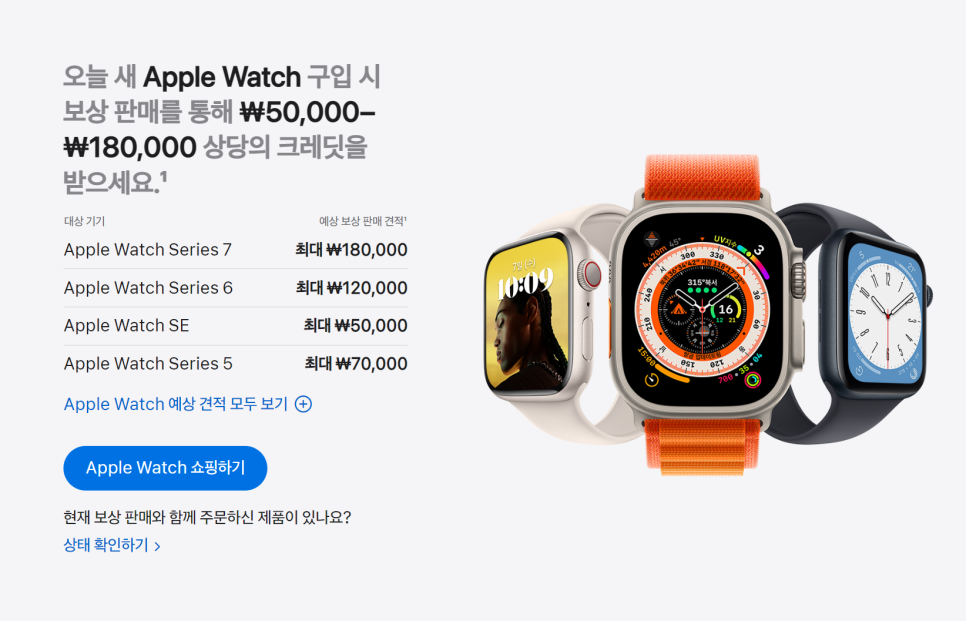Click the 예상 보상 판매 견적 column header
Screen dimensions: 966x621
363,221
